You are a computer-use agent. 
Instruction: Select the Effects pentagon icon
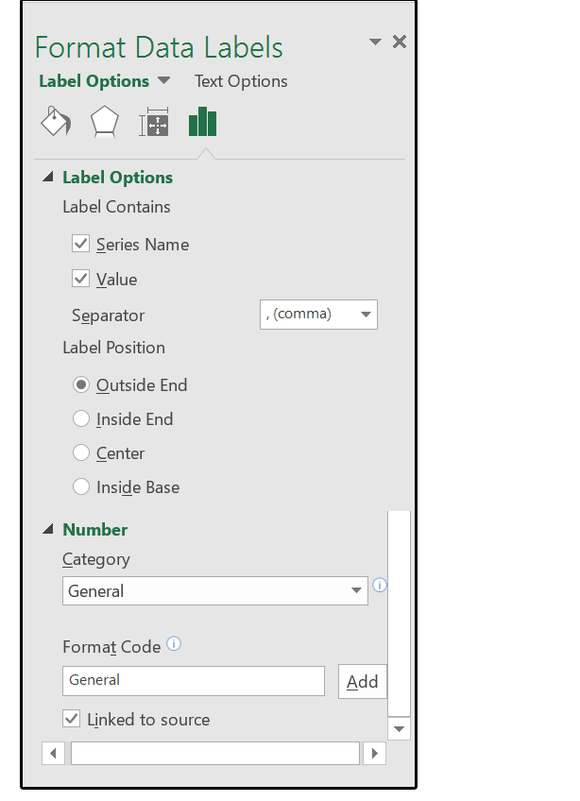click(104, 122)
